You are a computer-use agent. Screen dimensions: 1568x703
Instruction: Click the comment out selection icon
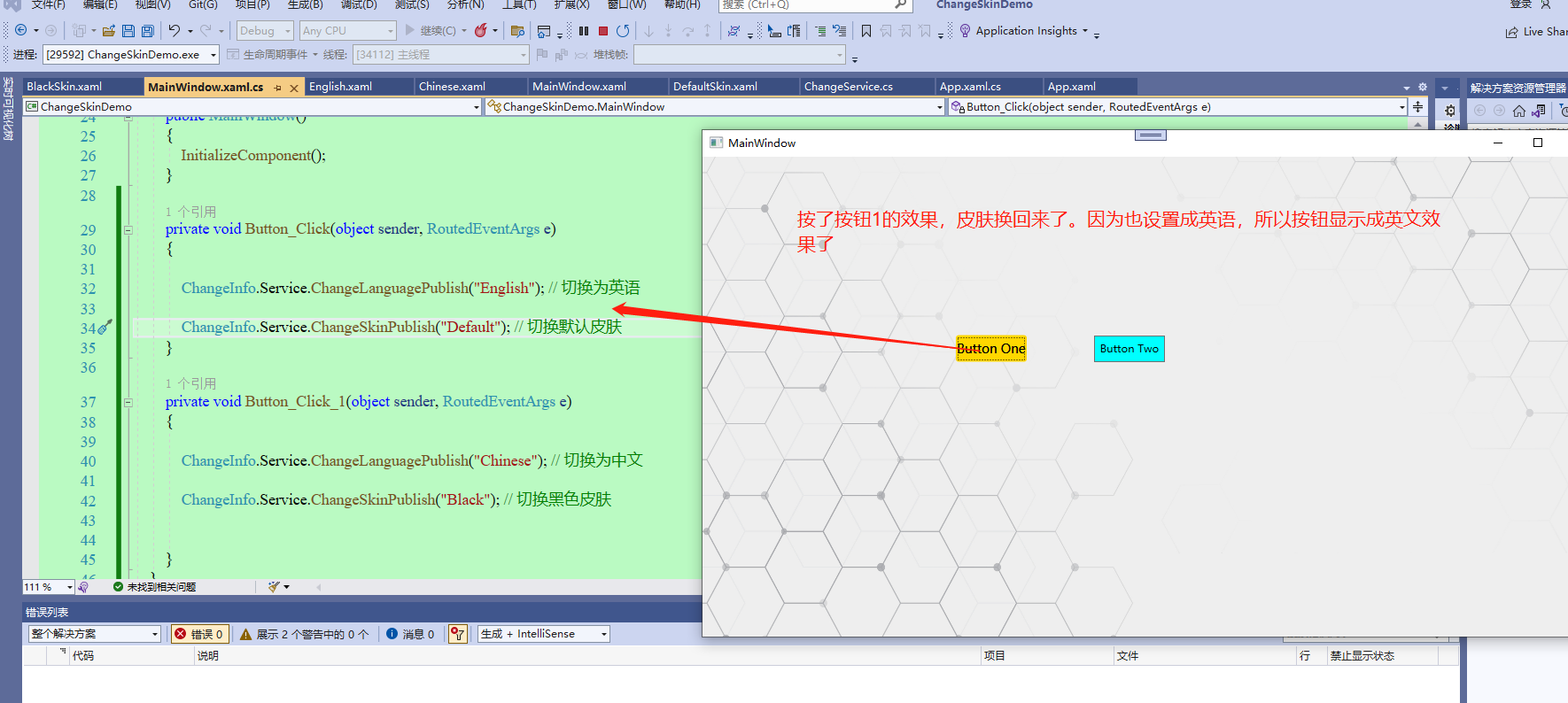[x=820, y=31]
